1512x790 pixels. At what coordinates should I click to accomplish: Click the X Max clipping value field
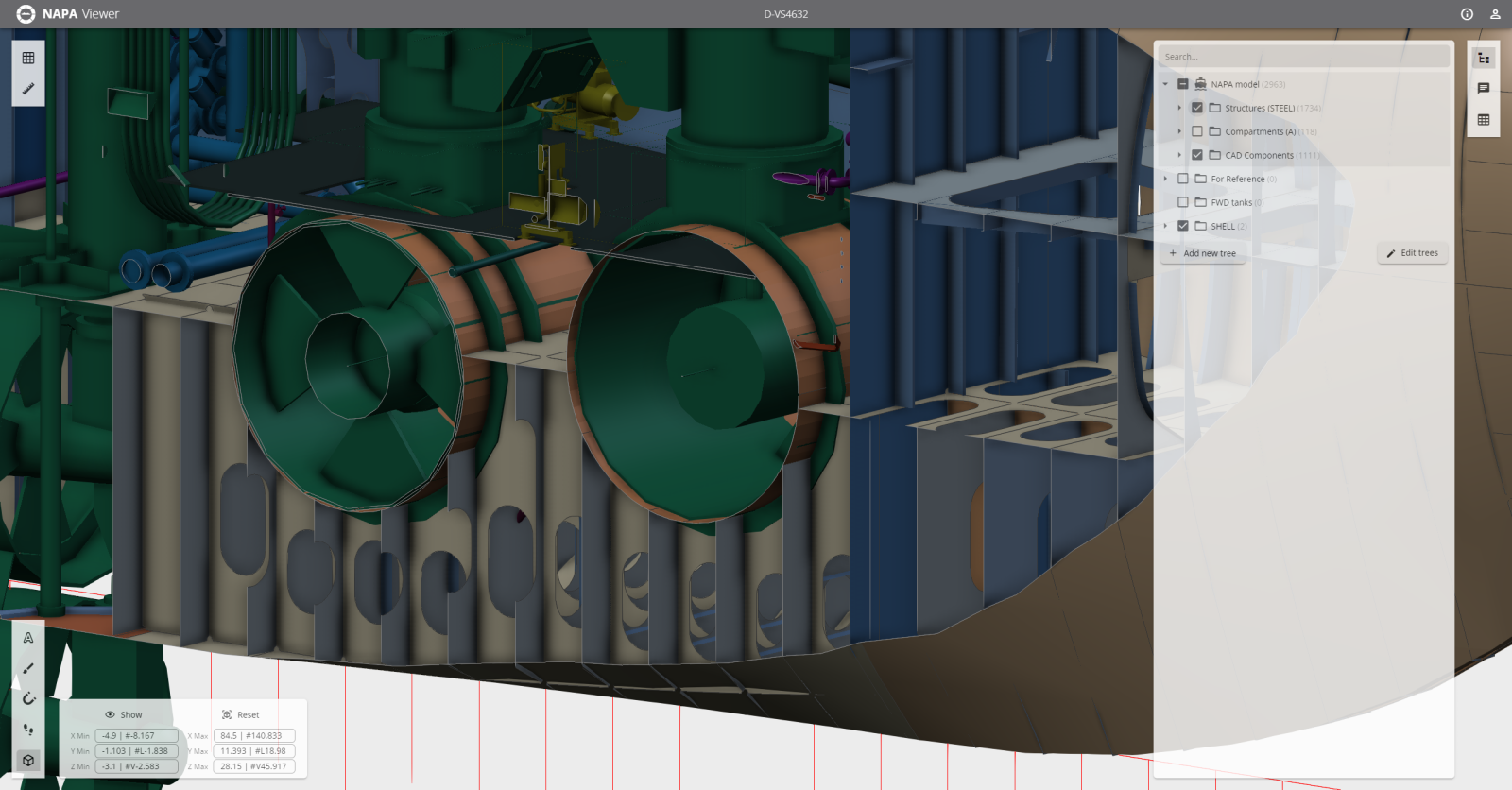click(x=254, y=735)
